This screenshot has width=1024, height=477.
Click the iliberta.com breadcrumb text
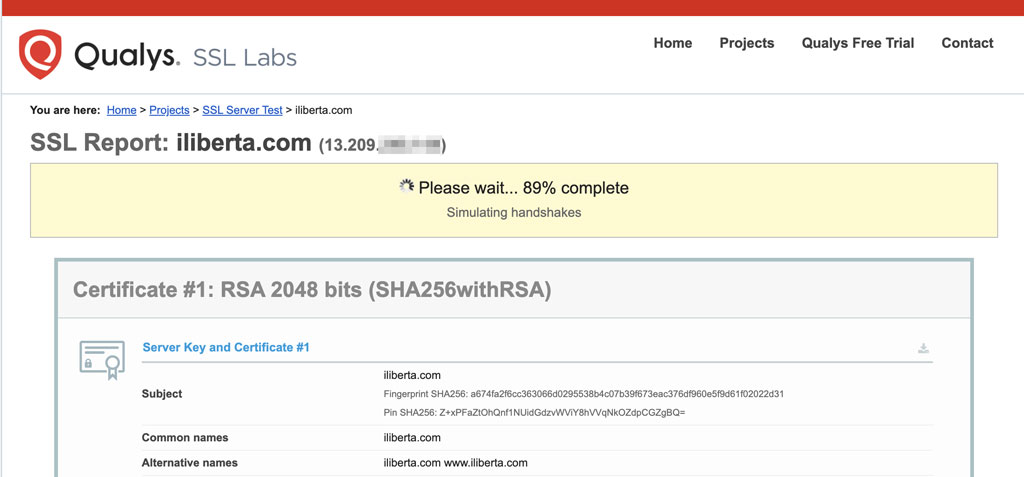(324, 110)
